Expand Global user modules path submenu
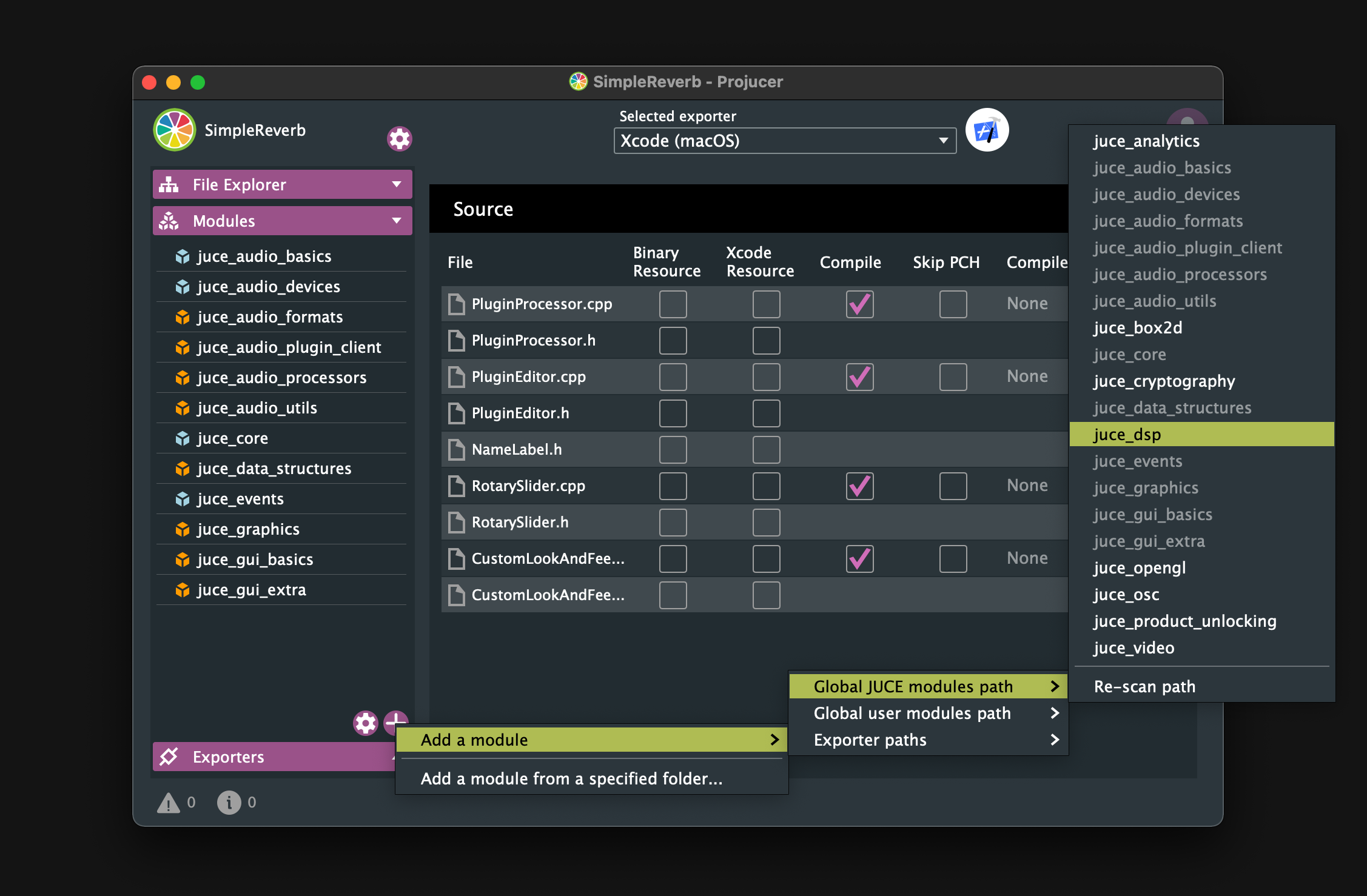This screenshot has width=1367, height=896. coord(928,713)
